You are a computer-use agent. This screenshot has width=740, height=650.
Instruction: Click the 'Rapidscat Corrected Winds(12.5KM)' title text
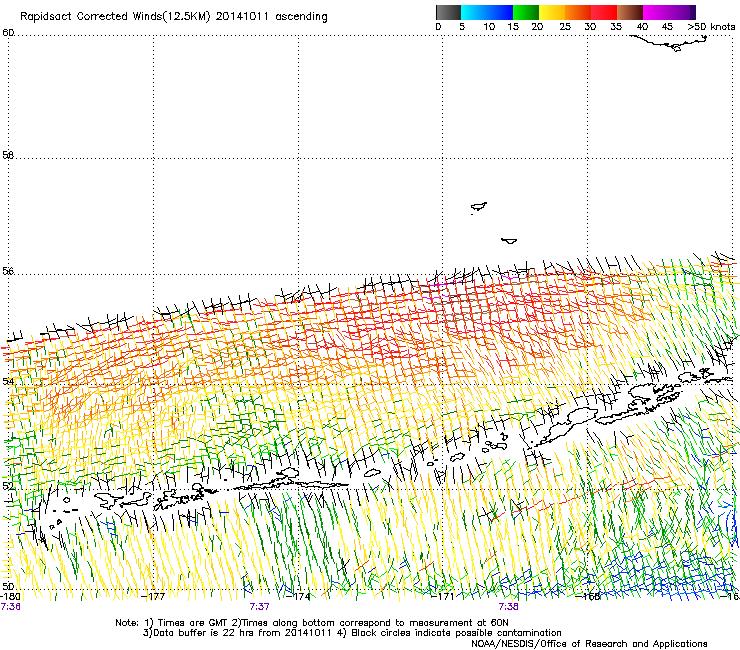(x=115, y=17)
